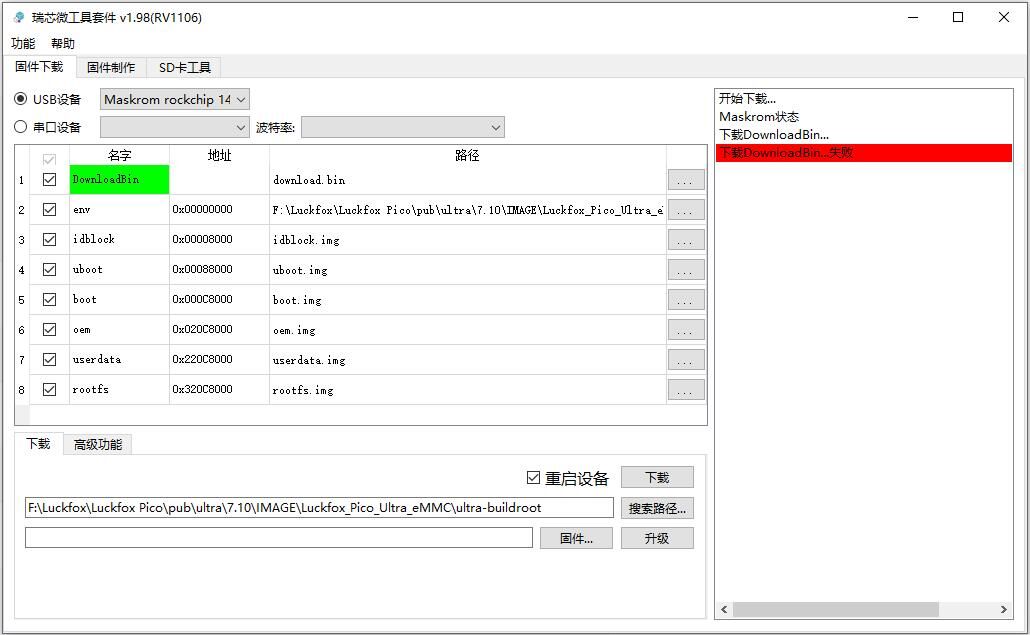The height and width of the screenshot is (635, 1030).
Task: Click the empty firmware path input field
Action: pyautogui.click(x=278, y=538)
